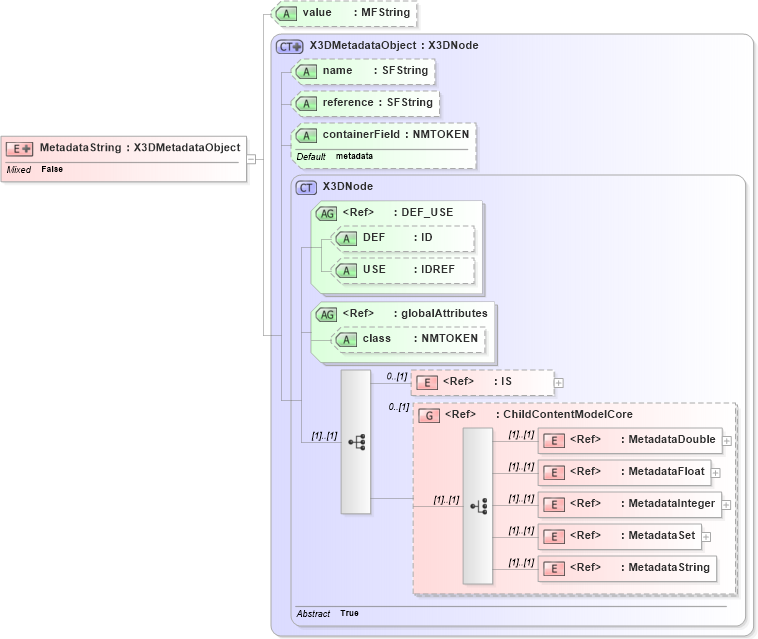Select the 'name : SFString' text

(376, 71)
